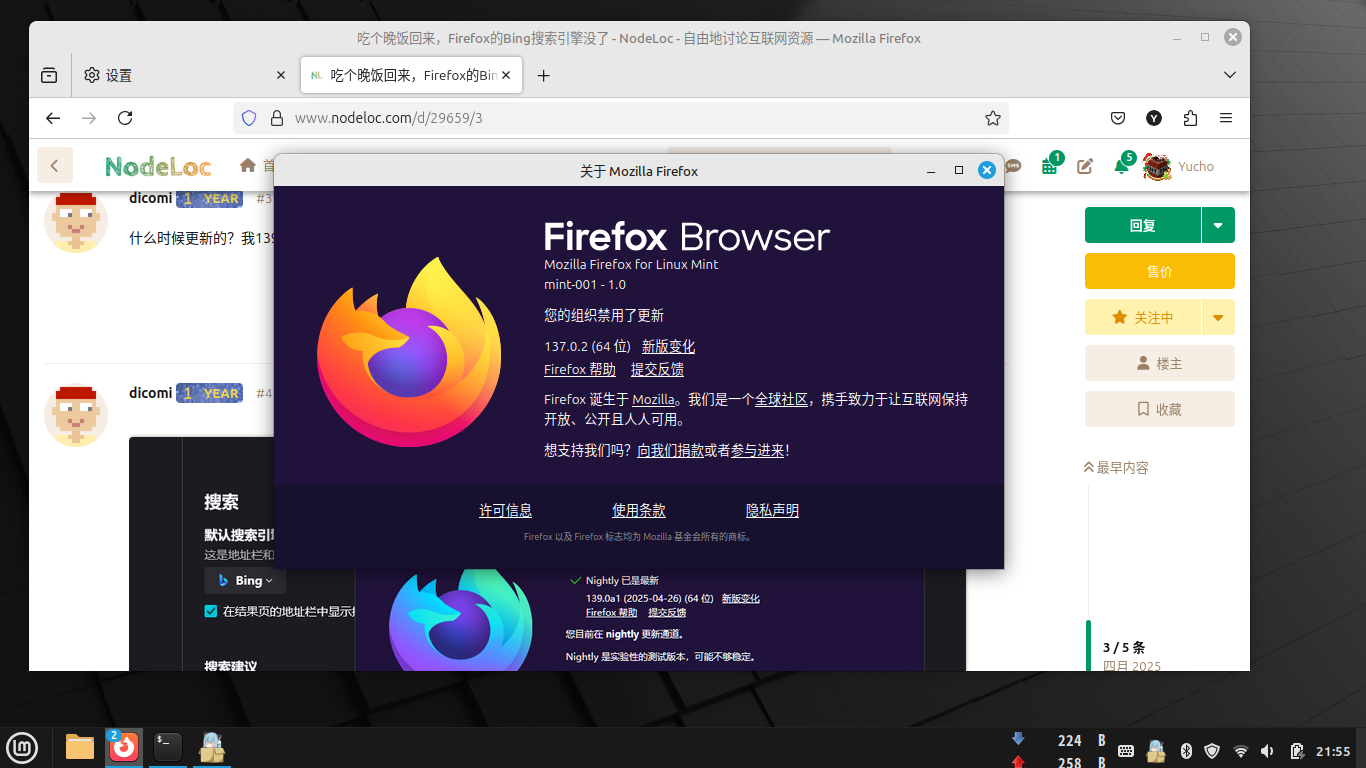Open the Y extension icon in toolbar

coord(1154,118)
